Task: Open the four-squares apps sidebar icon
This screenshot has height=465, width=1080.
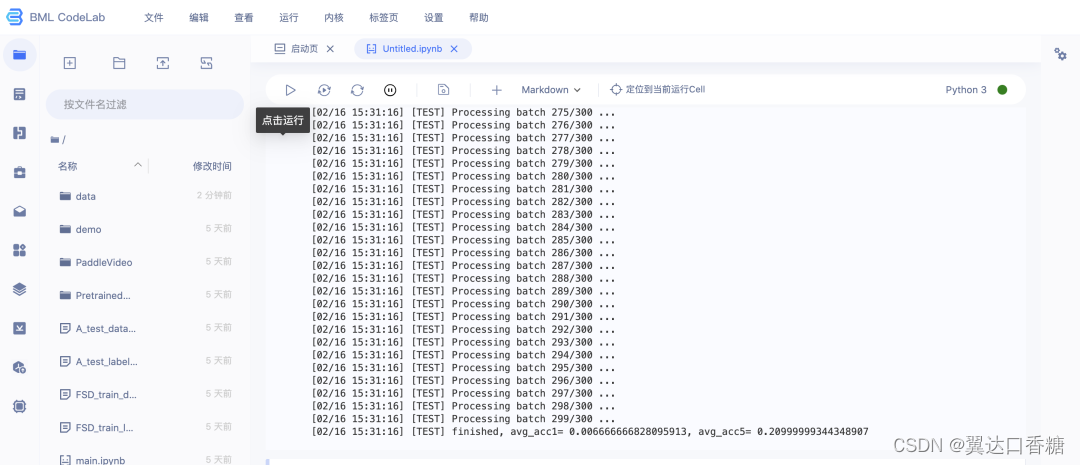Action: (x=19, y=251)
